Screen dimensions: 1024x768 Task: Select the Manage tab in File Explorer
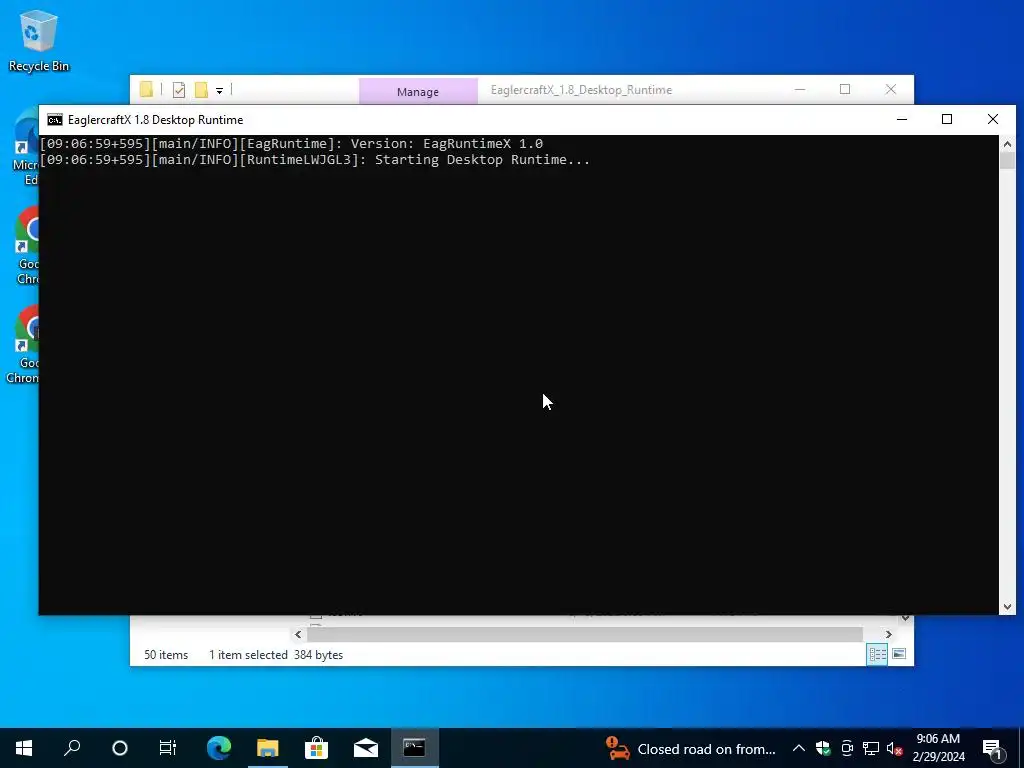[418, 92]
